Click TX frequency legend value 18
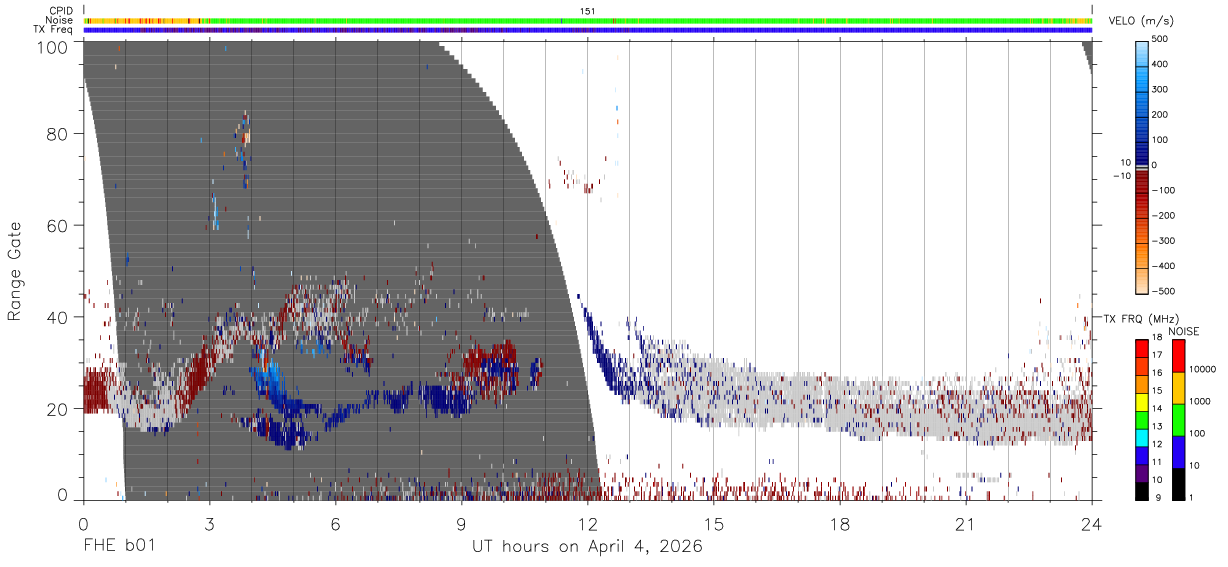Screen dimensions: 1228x567 click(x=1159, y=339)
